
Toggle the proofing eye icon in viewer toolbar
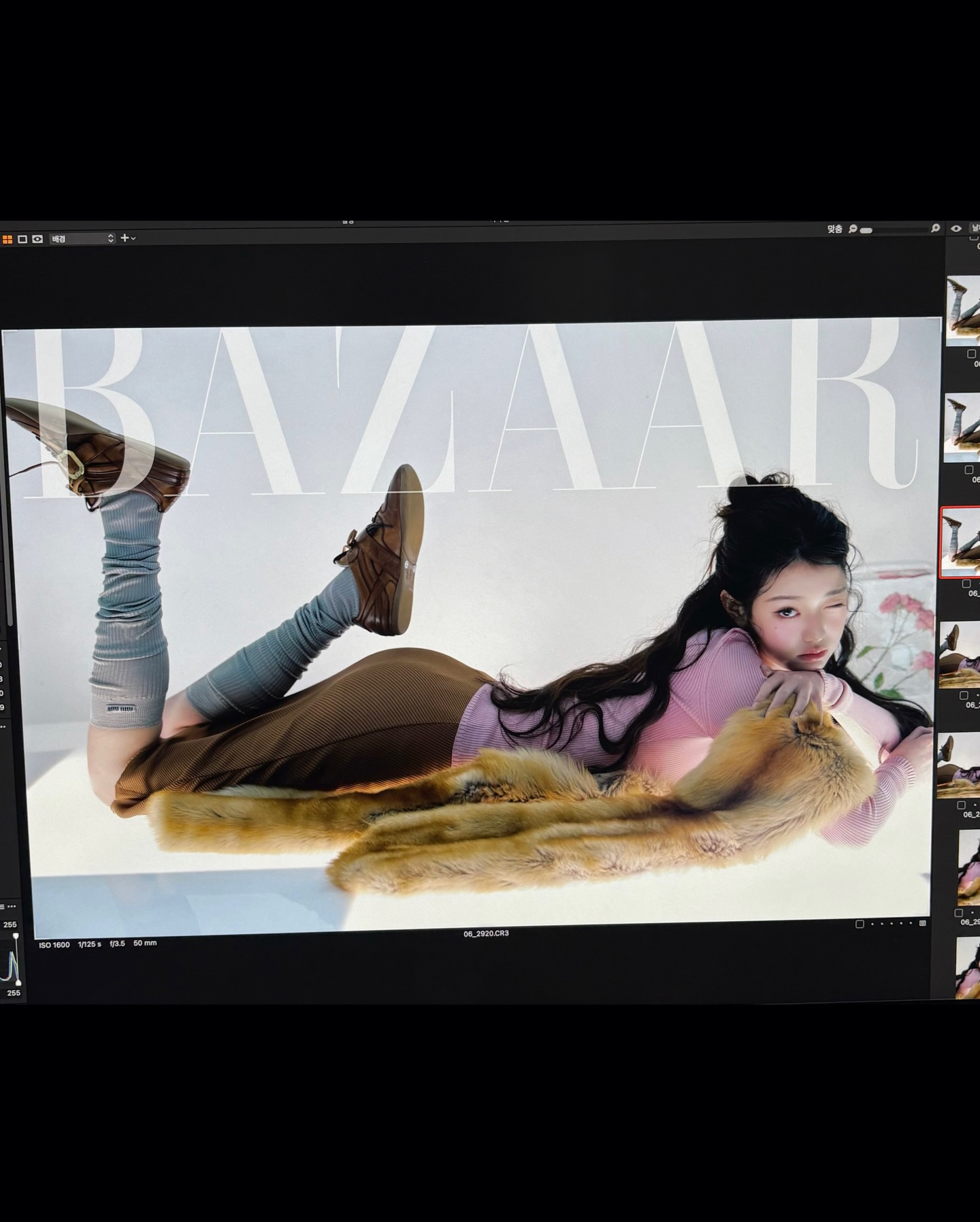37,239
